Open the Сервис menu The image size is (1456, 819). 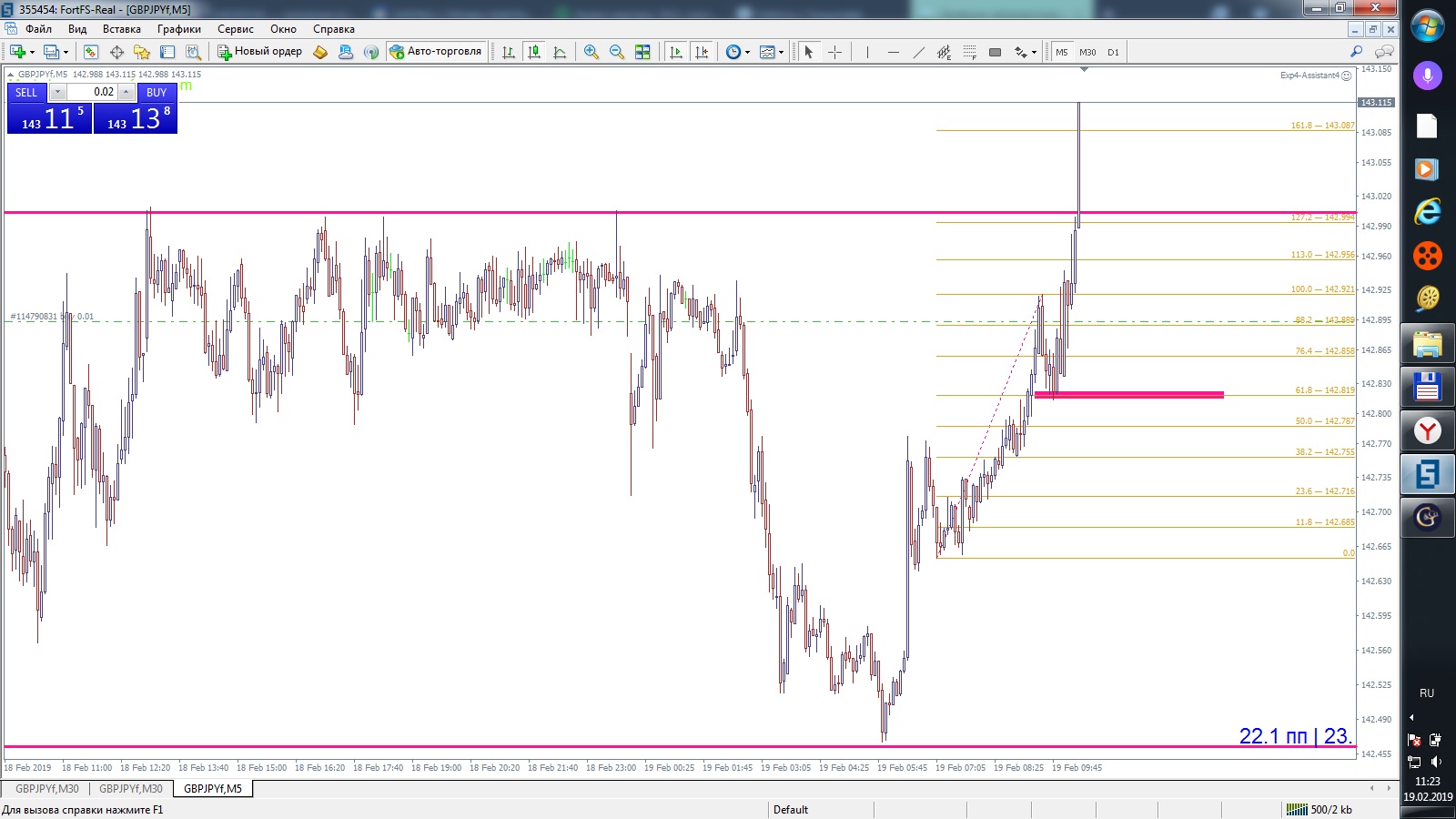(235, 29)
